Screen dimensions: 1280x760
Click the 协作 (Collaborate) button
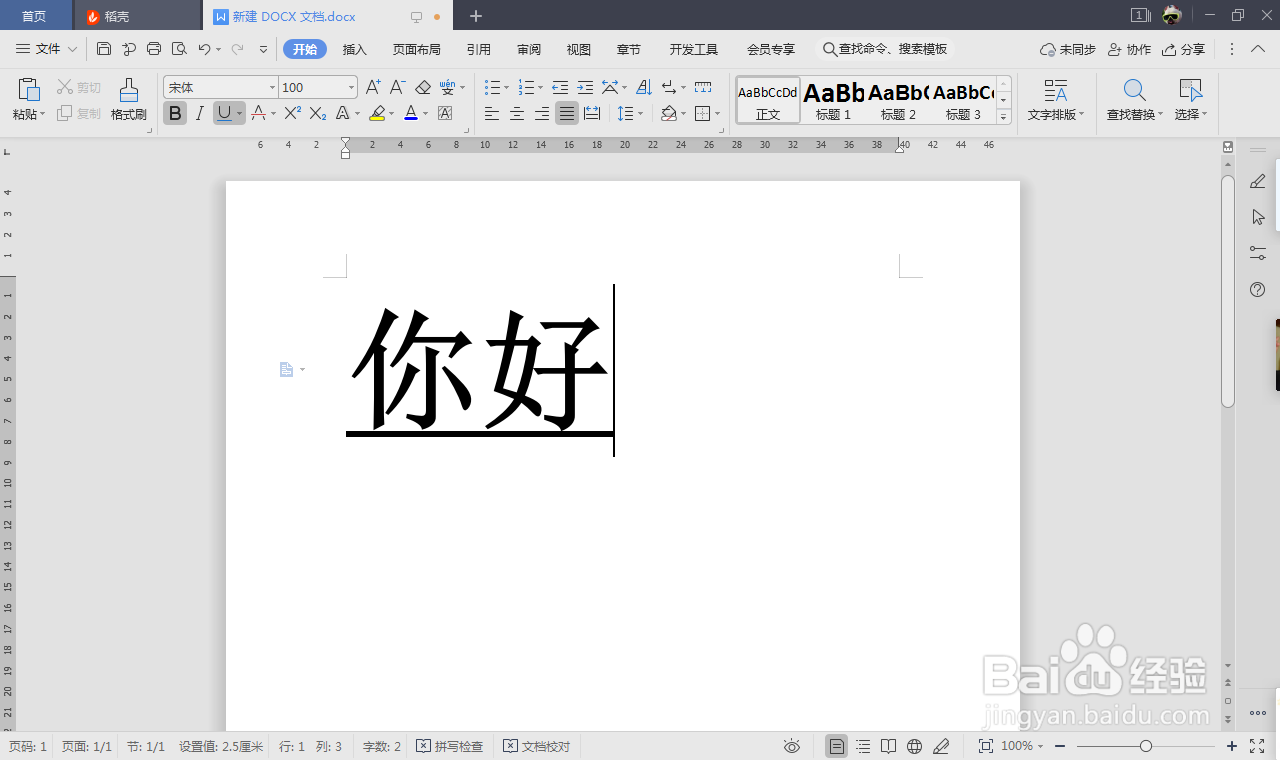(1129, 49)
